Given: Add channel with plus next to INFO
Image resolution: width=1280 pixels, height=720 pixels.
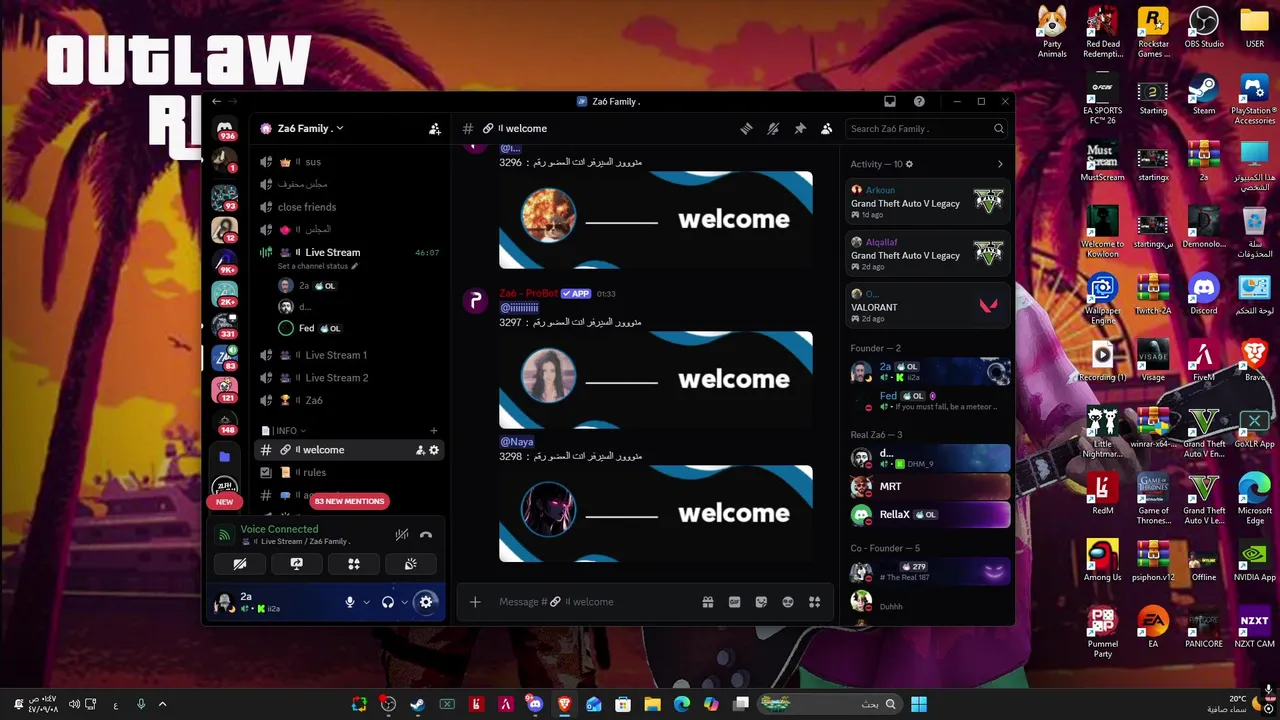Looking at the screenshot, I should 433,431.
